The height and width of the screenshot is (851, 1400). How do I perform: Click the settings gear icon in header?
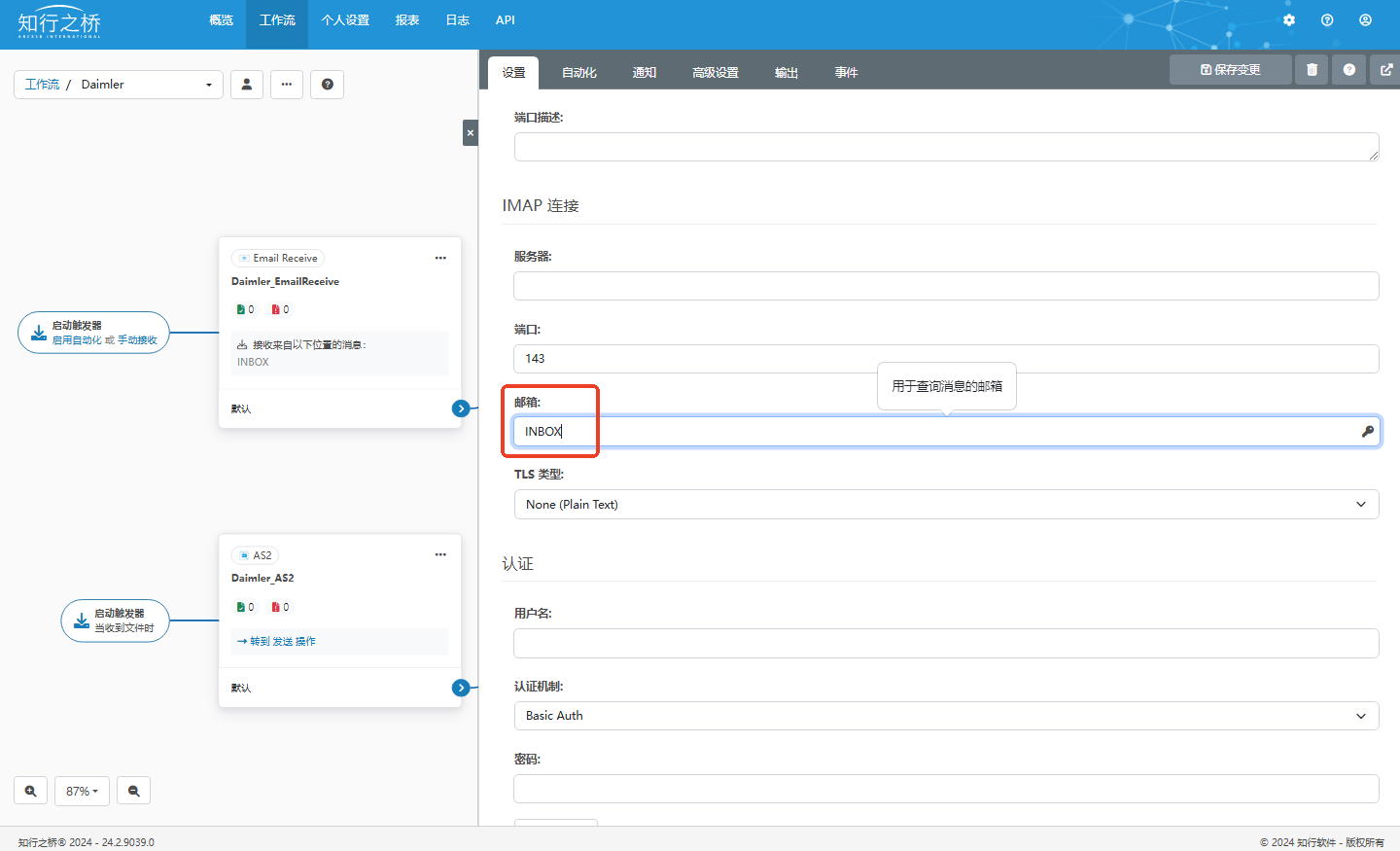[1288, 19]
